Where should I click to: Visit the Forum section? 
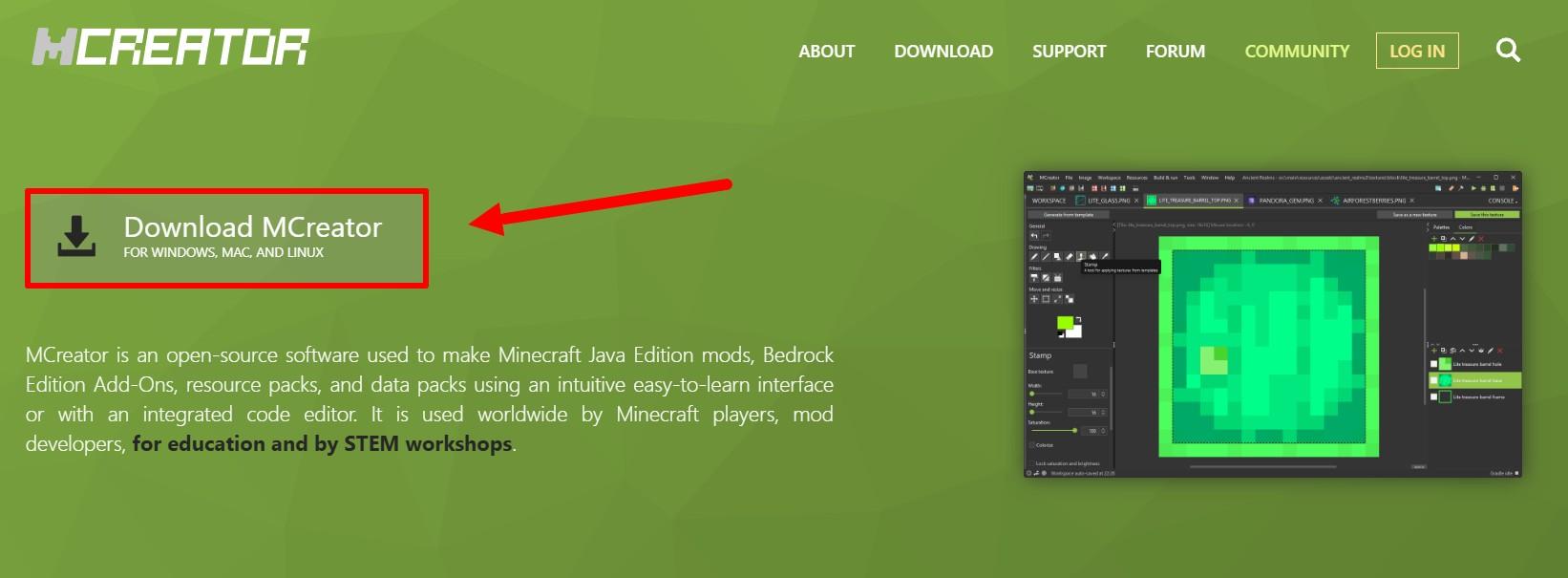(x=1176, y=52)
